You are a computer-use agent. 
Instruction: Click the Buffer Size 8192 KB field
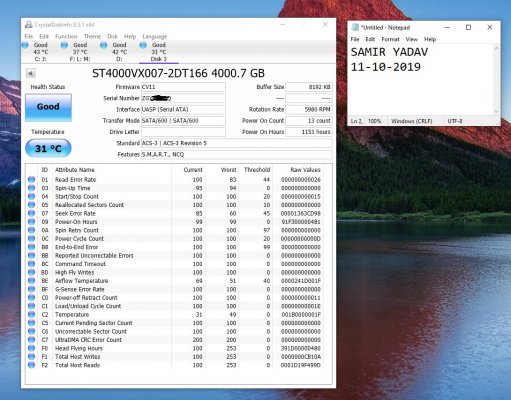(309, 87)
